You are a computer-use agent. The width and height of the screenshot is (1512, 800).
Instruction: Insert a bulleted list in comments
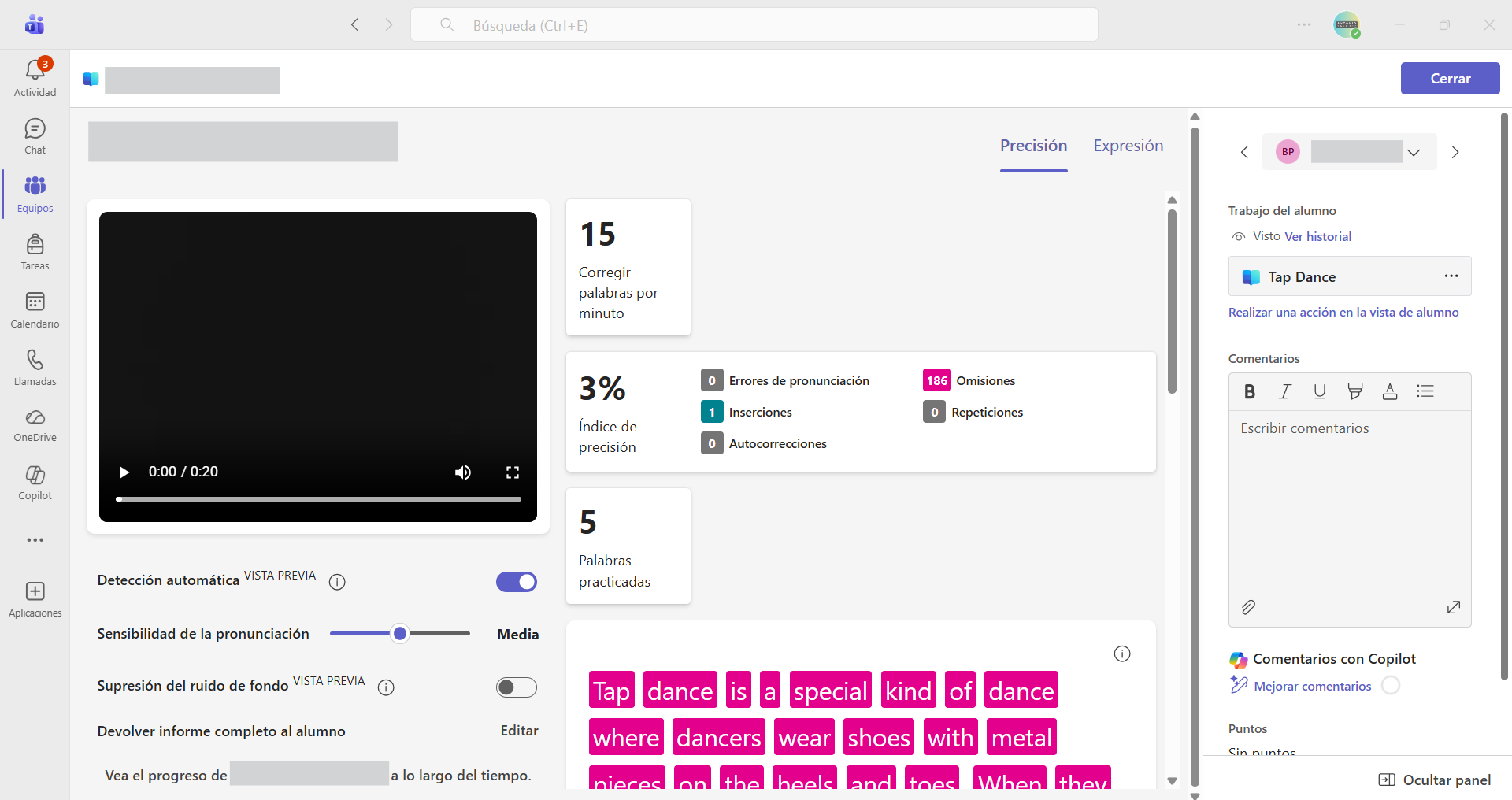(1425, 391)
